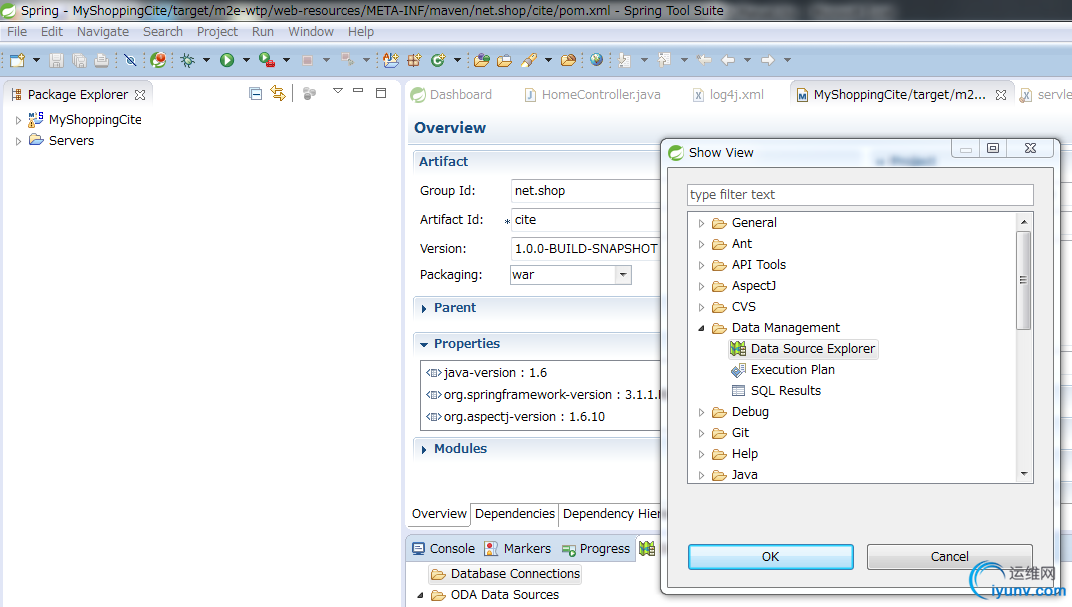The image size is (1072, 607).
Task: Click the Back navigation arrow icon
Action: pyautogui.click(x=728, y=60)
